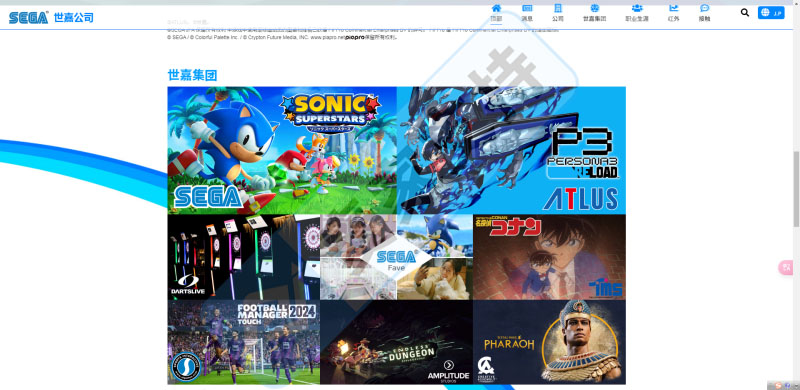Click the Endless Dungeon arrow button
Screen dimensions: 800x390
click(448, 365)
